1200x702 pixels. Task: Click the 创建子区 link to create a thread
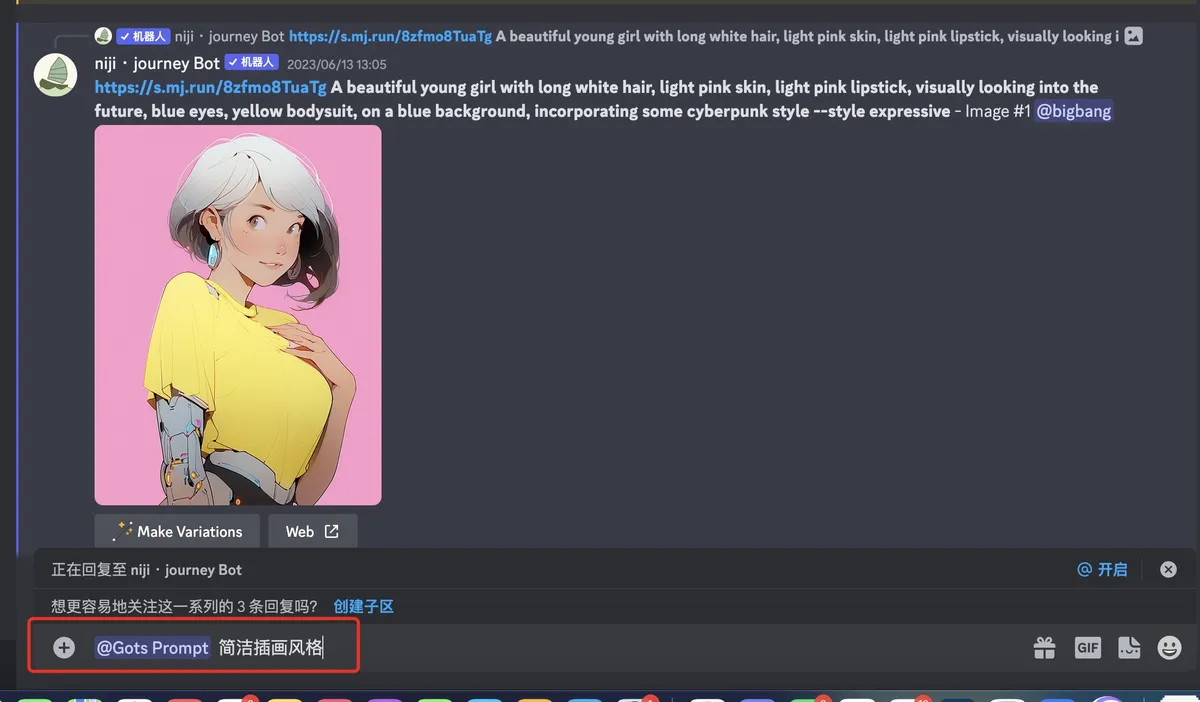[364, 606]
